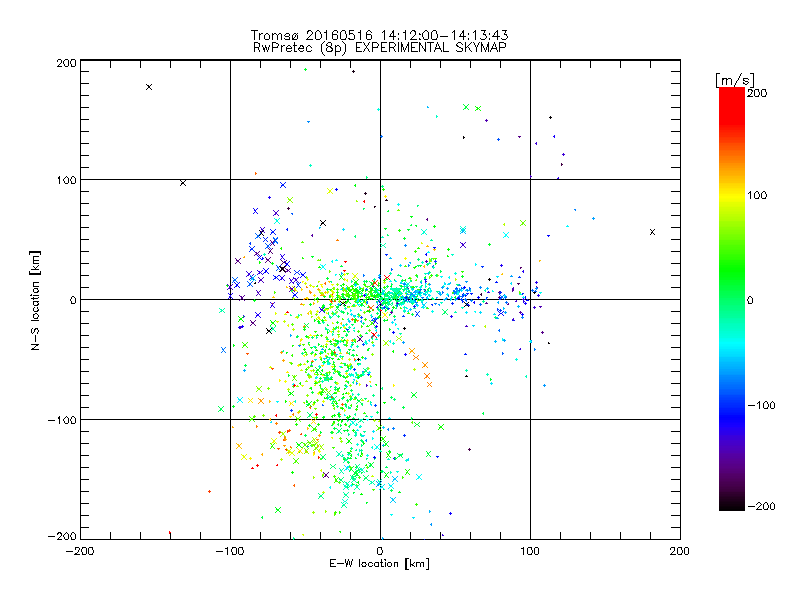This screenshot has height=600, width=800.
Task: Click the colorbar label '-200'
Action: click(x=762, y=506)
